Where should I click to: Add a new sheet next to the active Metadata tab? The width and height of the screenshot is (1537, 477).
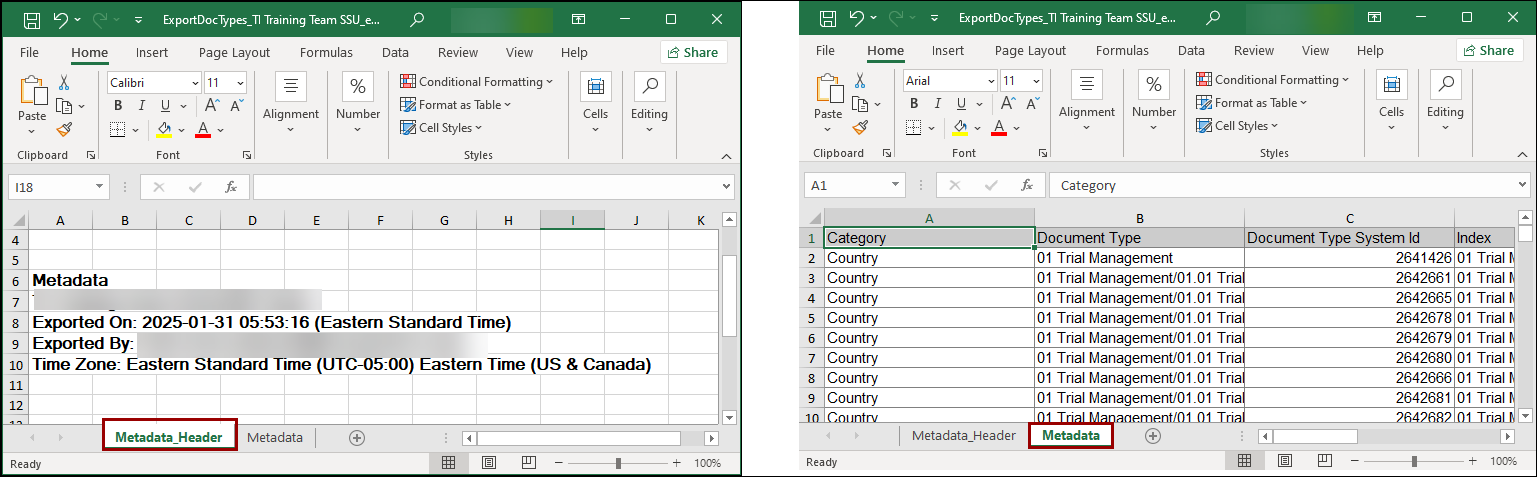pyautogui.click(x=1152, y=436)
